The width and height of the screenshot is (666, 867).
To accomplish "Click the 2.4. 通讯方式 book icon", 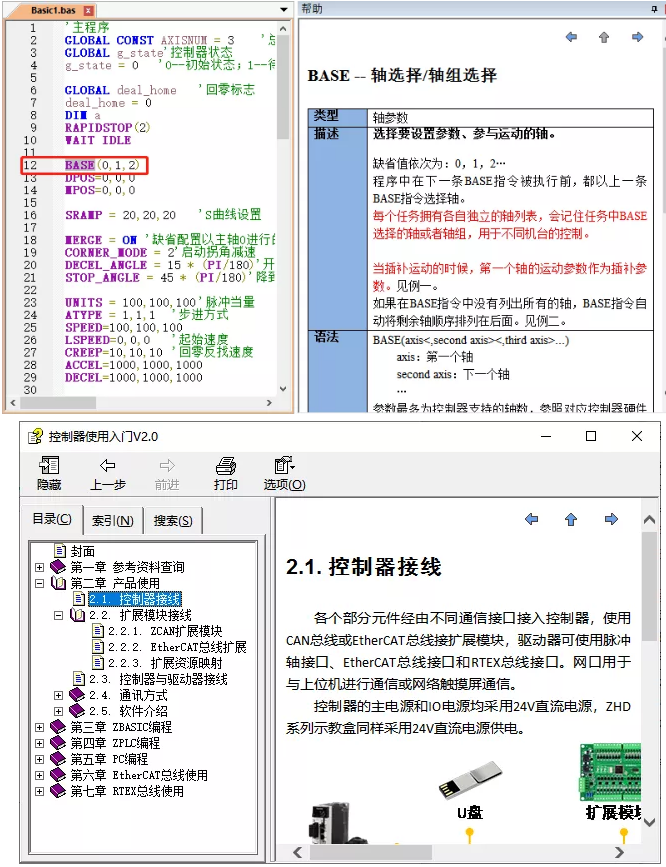I will pos(77,695).
